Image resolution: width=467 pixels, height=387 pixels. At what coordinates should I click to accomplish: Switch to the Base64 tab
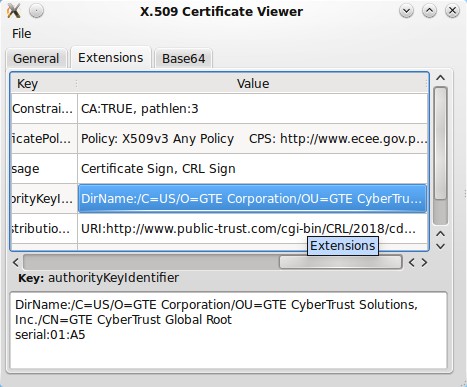pyautogui.click(x=184, y=59)
